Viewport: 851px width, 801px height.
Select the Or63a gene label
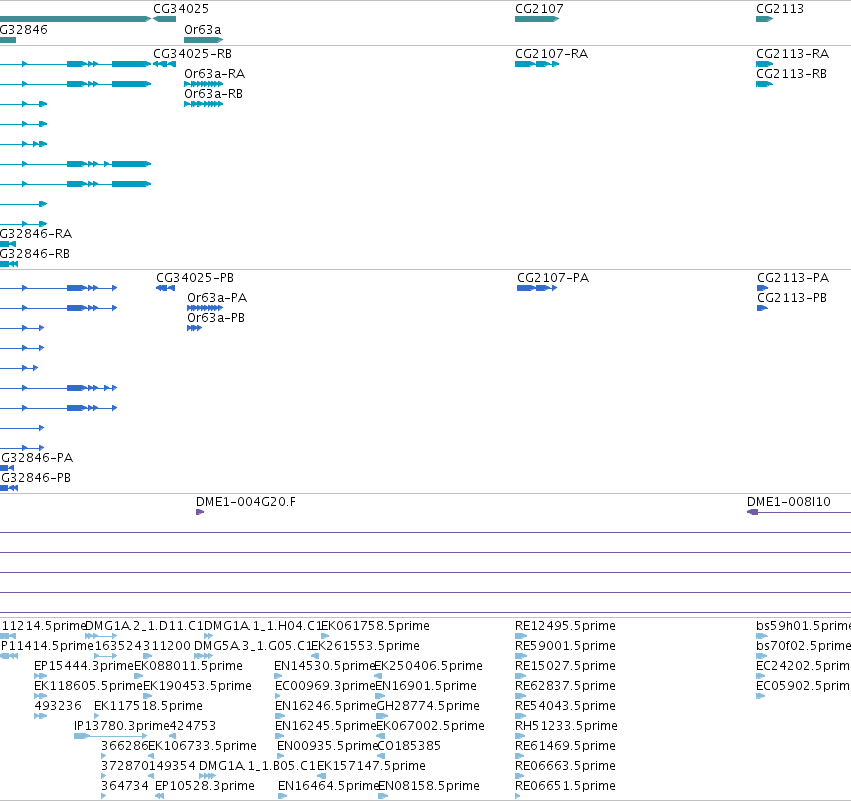202,29
